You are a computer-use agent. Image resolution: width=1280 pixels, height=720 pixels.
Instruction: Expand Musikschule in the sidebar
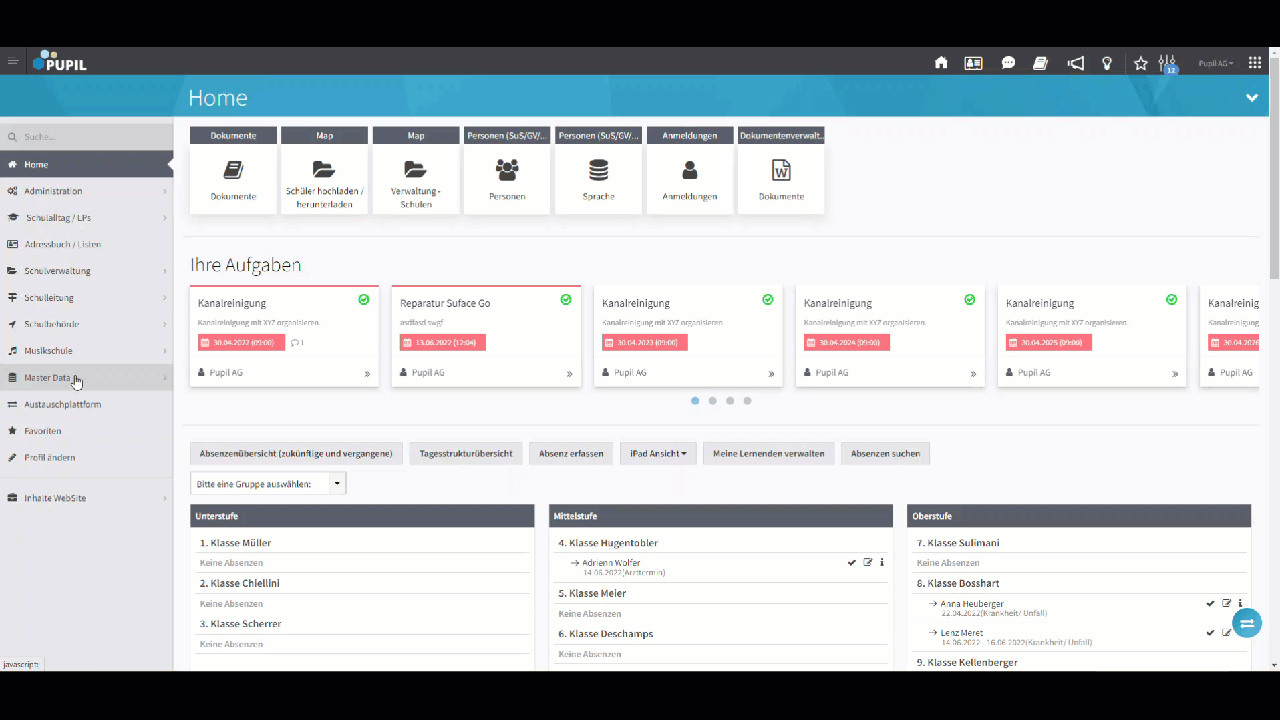pos(87,351)
